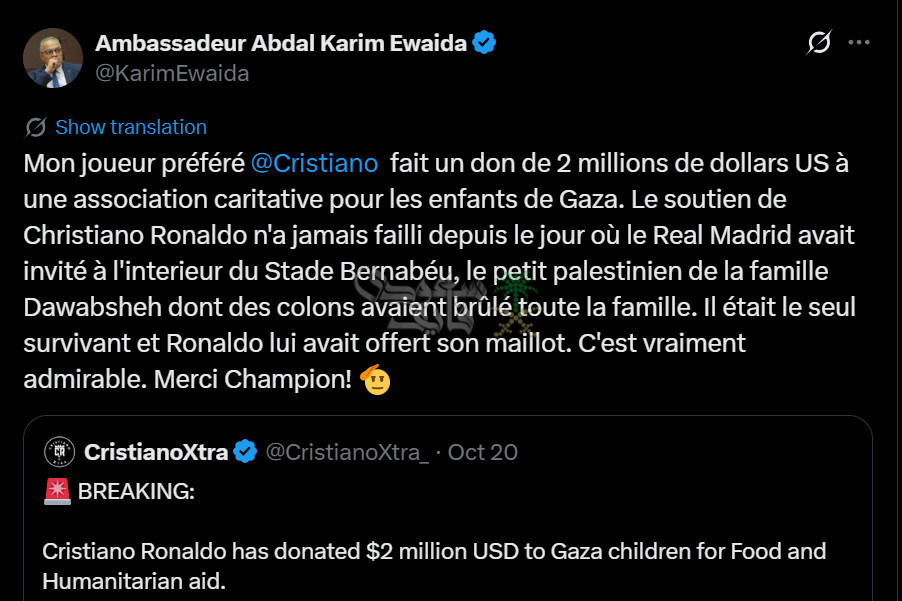Click Abdal Karim Ewaida's profile avatar

click(52, 58)
